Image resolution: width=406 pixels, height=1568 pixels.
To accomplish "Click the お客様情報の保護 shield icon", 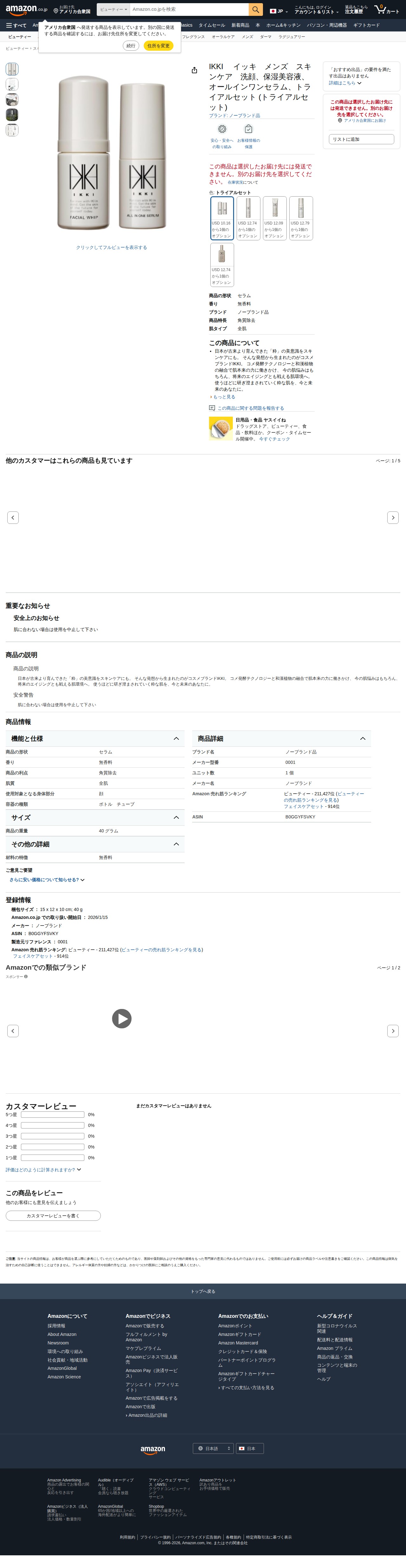I will [x=248, y=129].
